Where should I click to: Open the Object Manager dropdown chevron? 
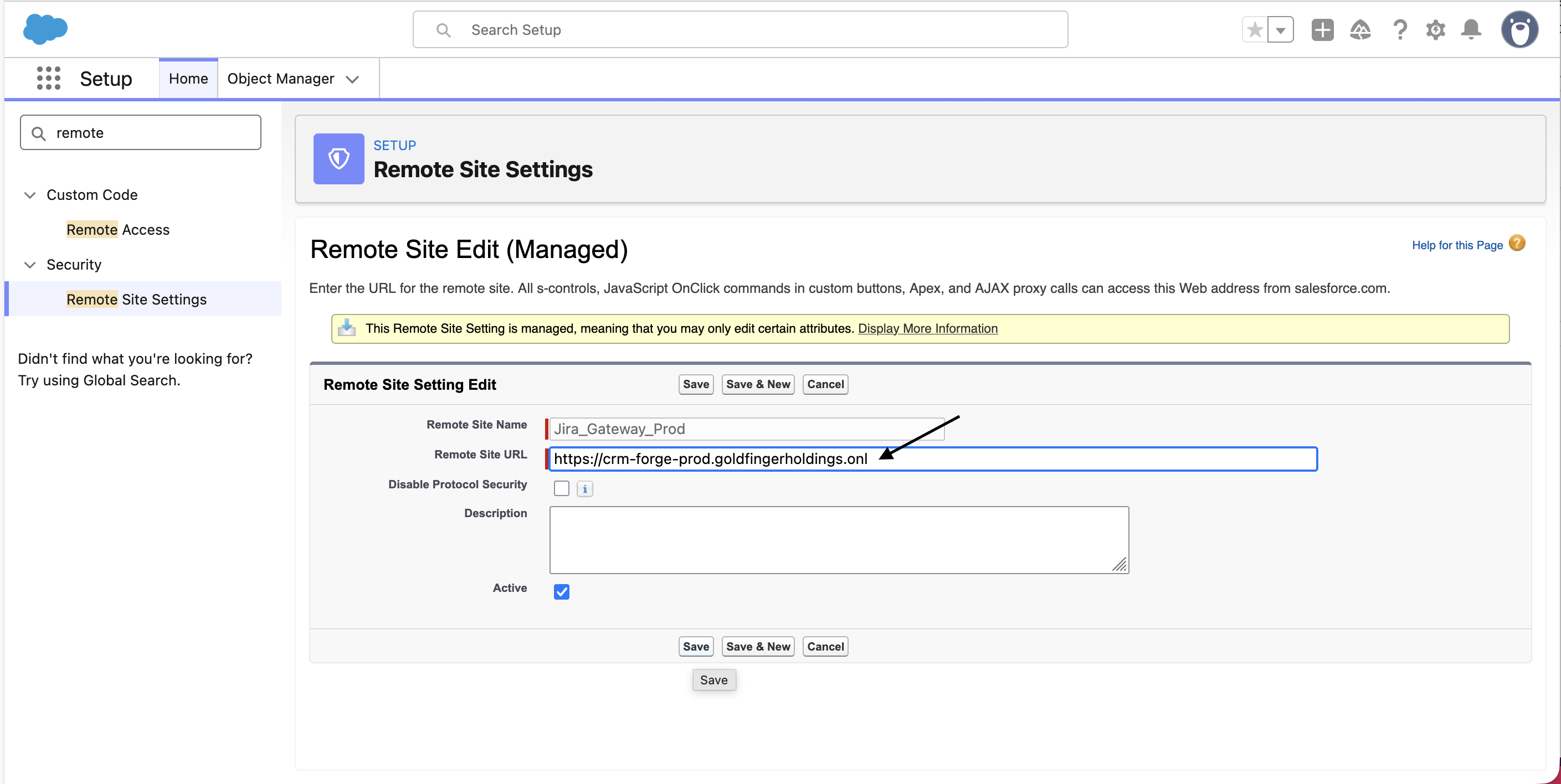352,79
